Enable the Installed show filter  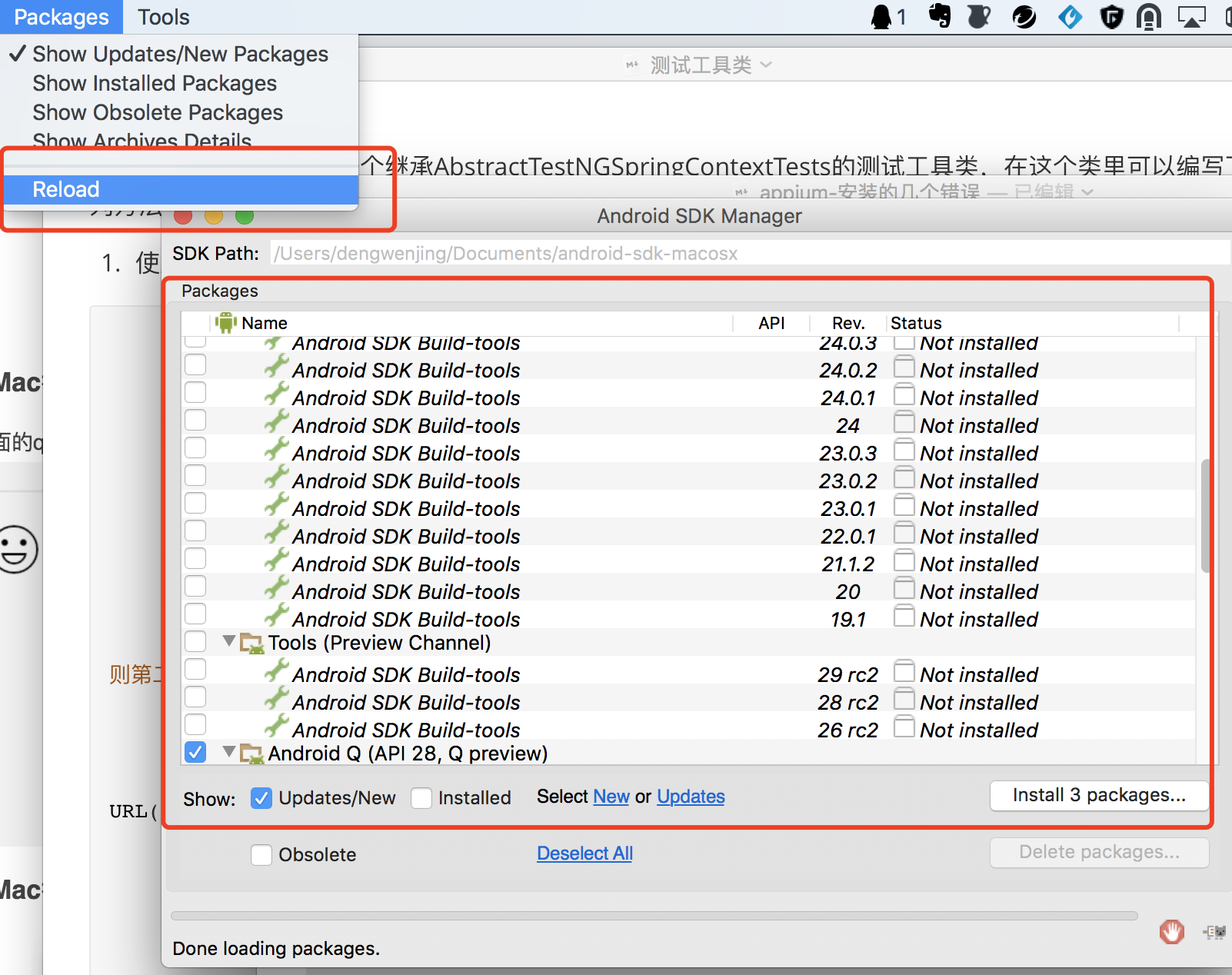[x=421, y=798]
